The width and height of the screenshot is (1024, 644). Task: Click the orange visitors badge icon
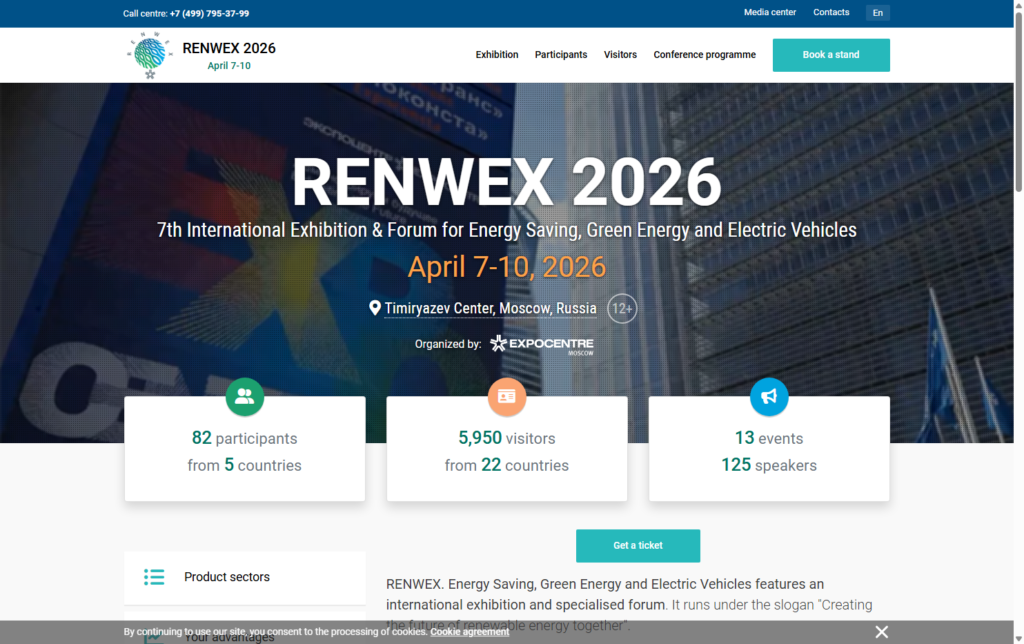(507, 397)
